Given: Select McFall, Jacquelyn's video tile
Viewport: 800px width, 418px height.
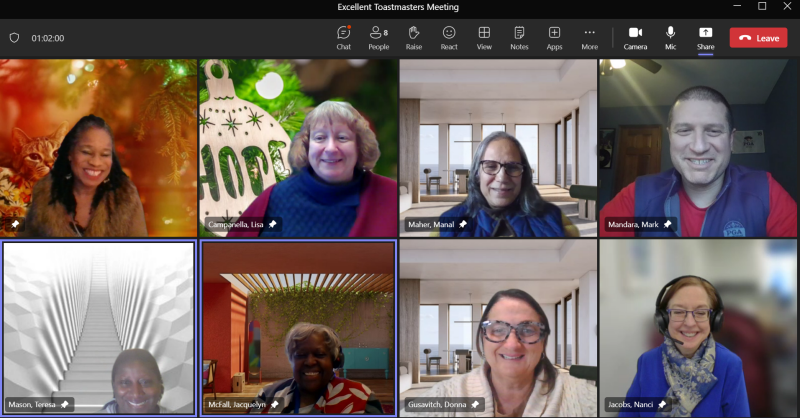Looking at the screenshot, I should (x=298, y=328).
